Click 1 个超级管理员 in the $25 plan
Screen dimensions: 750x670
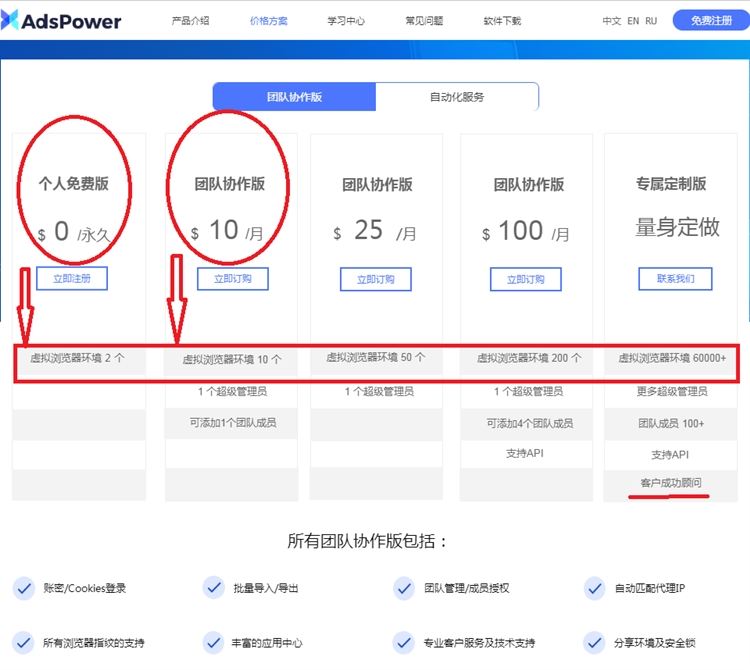point(380,392)
